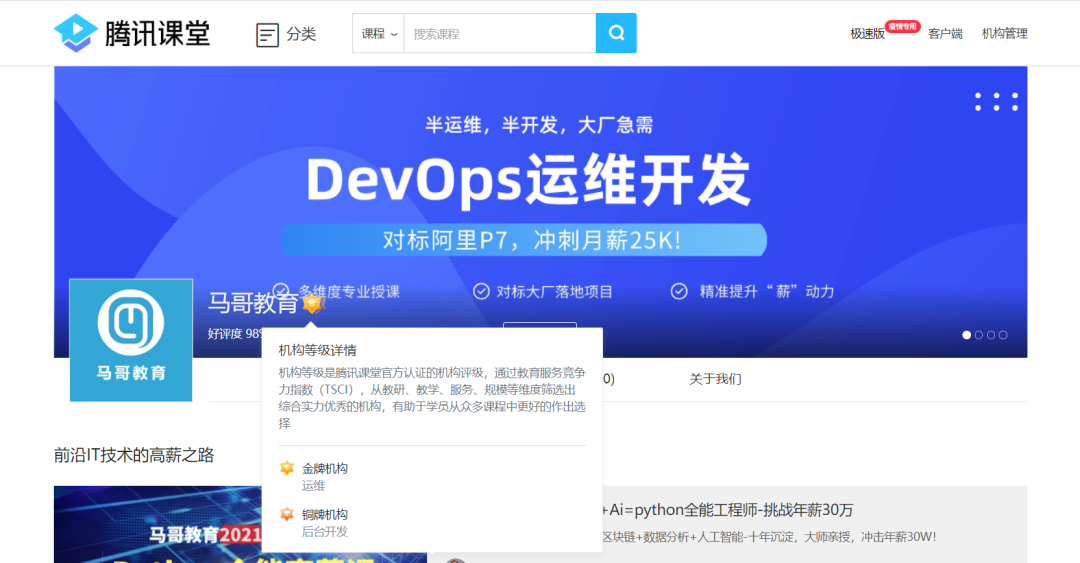Viewport: 1080px width, 563px height.
Task: Click the gold badge next to 马哥教育
Action: coord(313,303)
